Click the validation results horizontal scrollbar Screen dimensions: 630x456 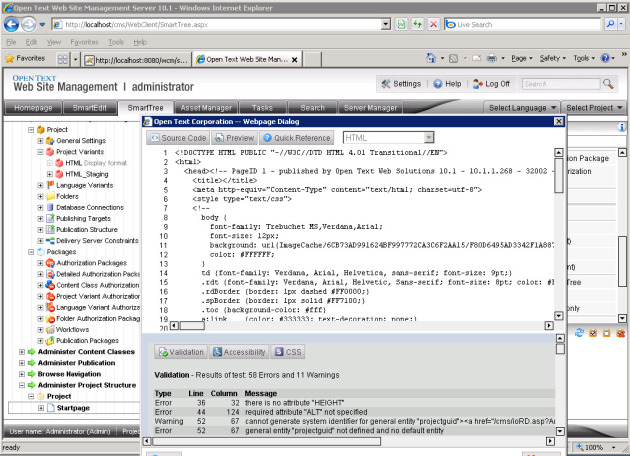(266, 442)
